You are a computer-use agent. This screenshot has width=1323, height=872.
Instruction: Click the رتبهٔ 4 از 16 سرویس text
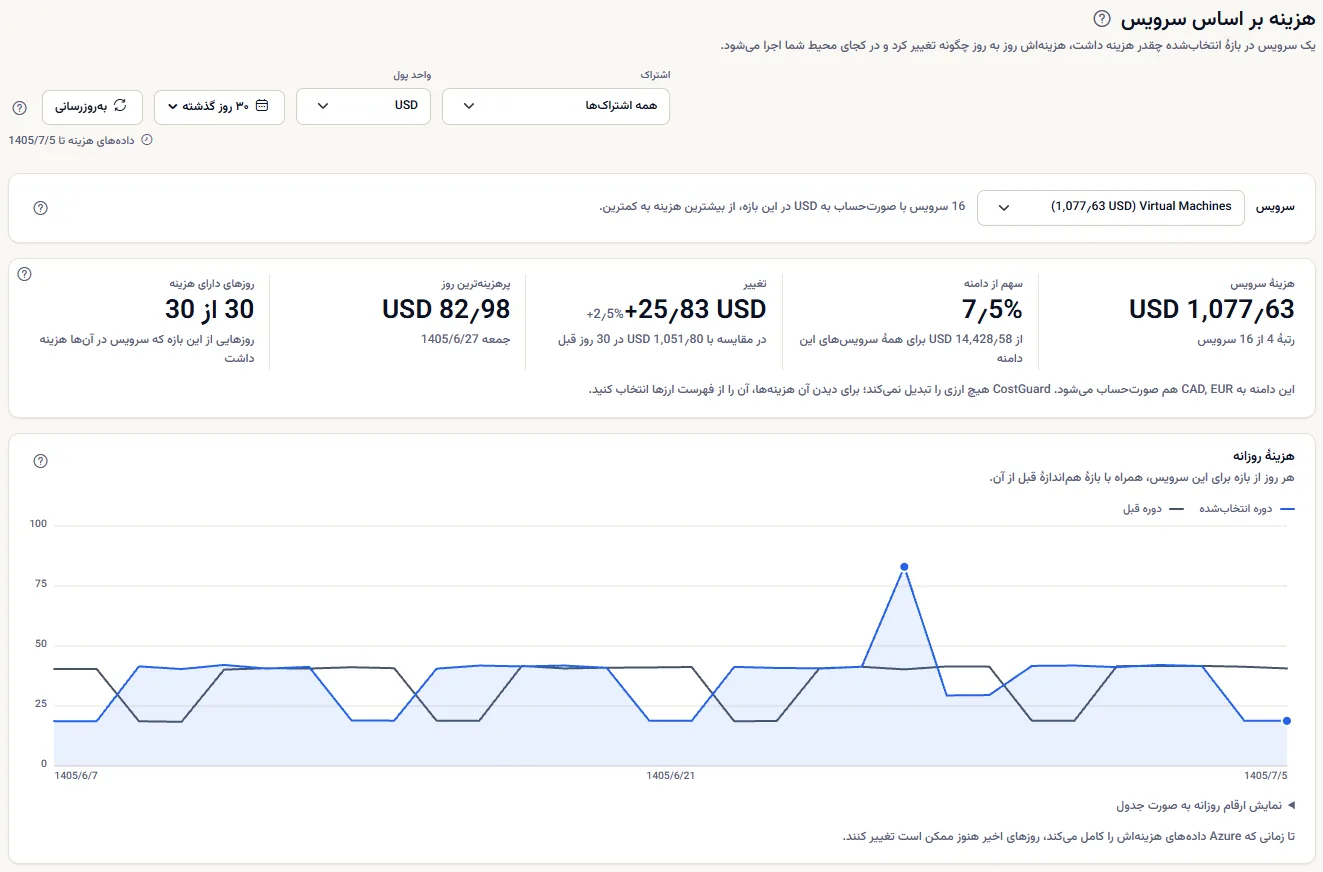point(1246,340)
